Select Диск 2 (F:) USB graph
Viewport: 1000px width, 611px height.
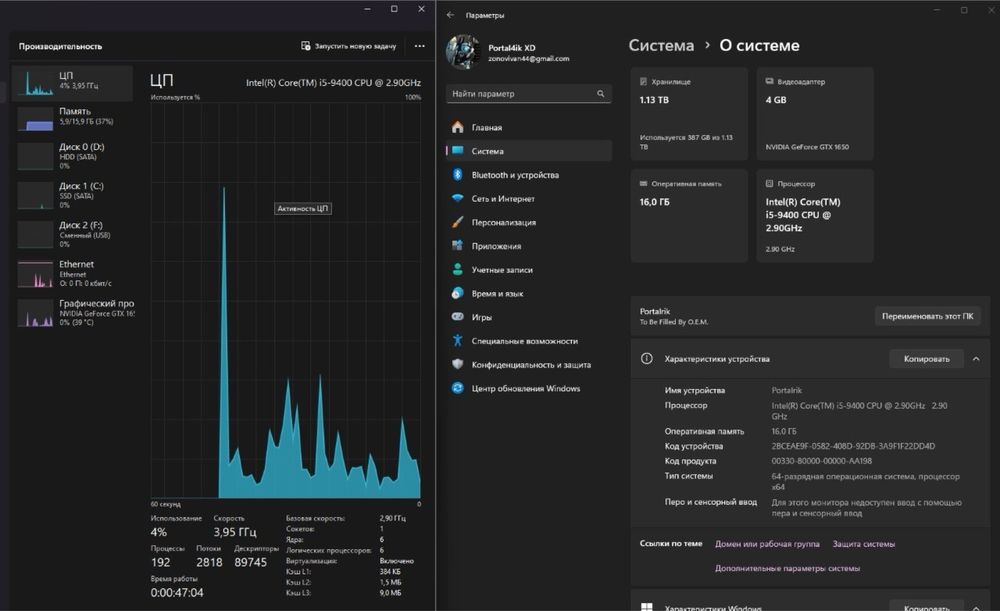point(36,234)
